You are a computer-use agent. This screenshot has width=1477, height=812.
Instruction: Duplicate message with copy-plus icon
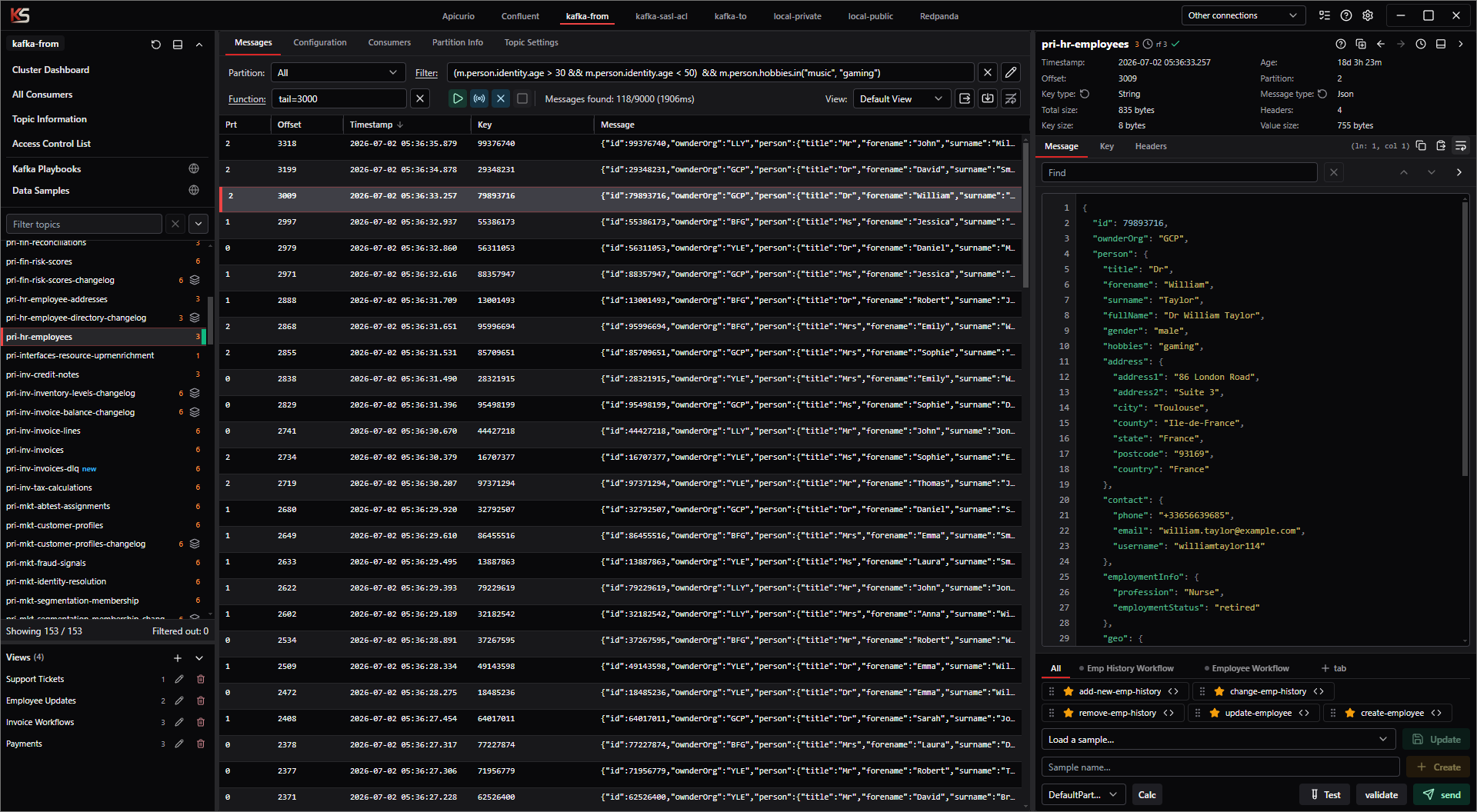coord(1361,44)
